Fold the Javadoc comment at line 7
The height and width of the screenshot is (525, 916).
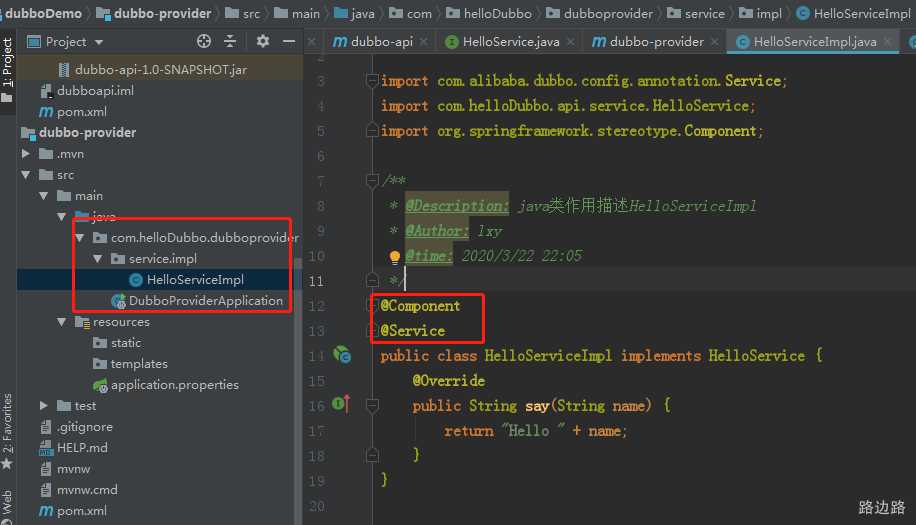coord(372,181)
